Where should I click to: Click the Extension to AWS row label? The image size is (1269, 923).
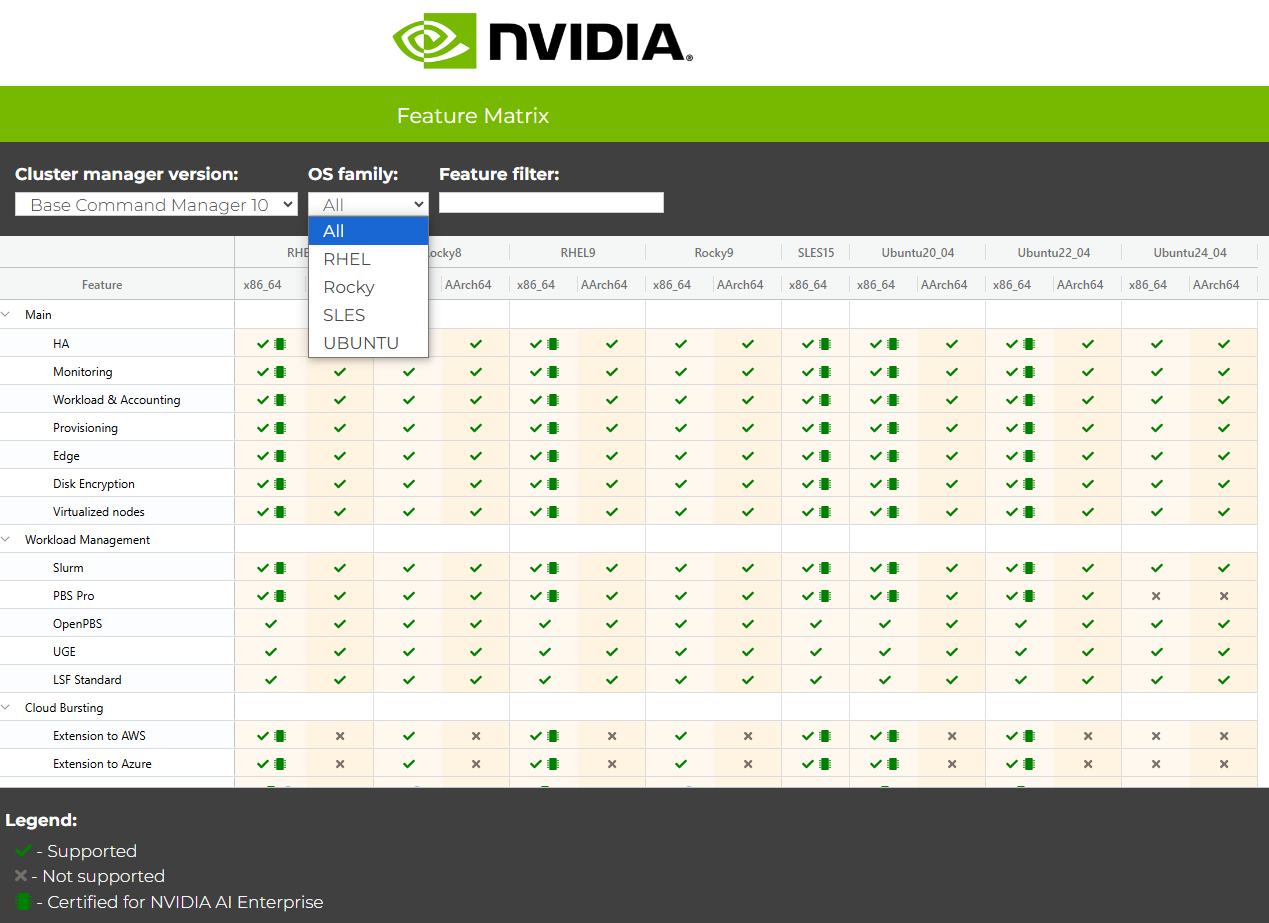[99, 735]
